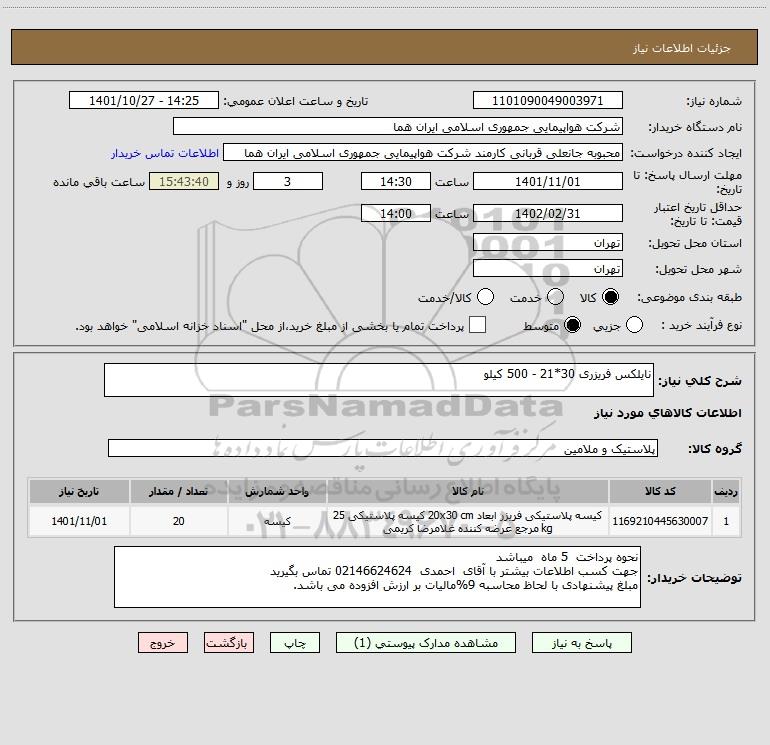Click the شرح کلی نیاز text box
The width and height of the screenshot is (770, 745).
tap(379, 380)
